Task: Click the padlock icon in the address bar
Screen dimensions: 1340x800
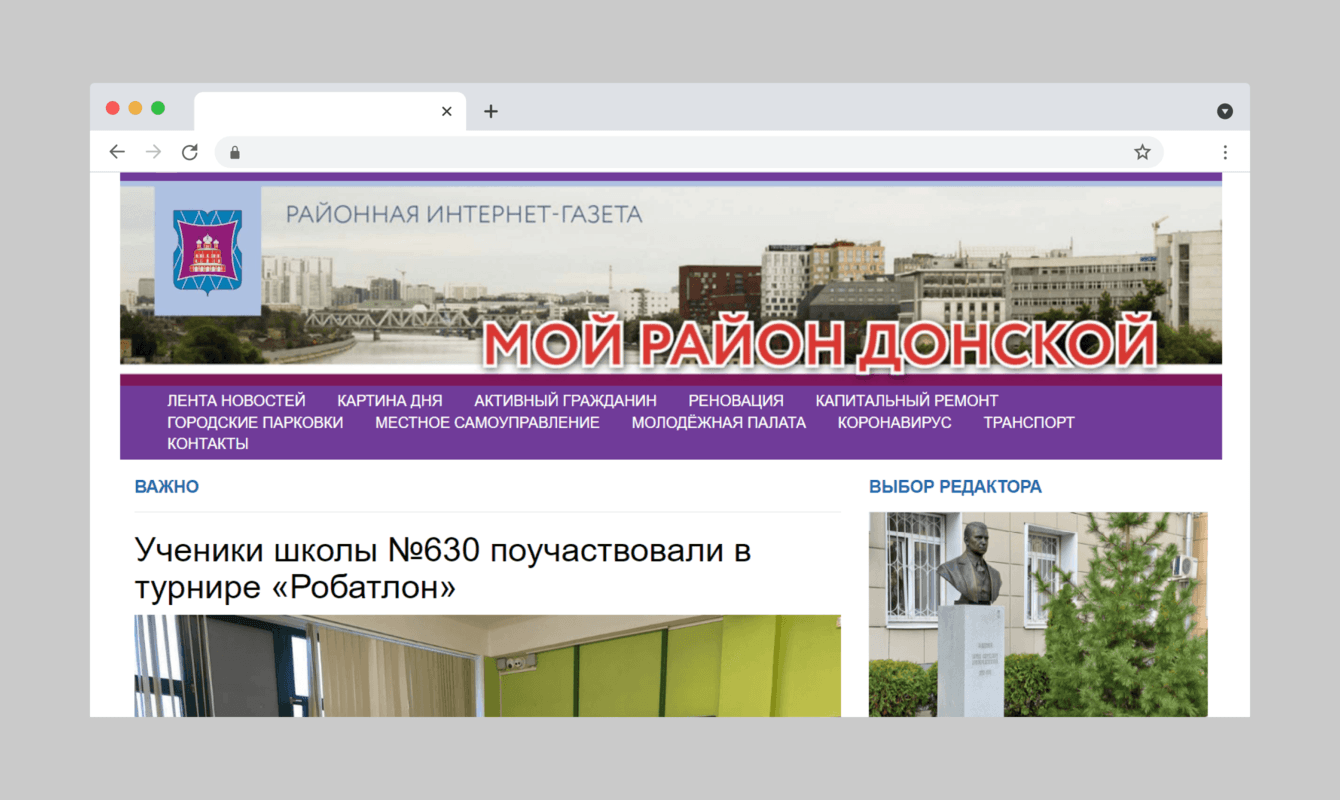Action: (234, 152)
